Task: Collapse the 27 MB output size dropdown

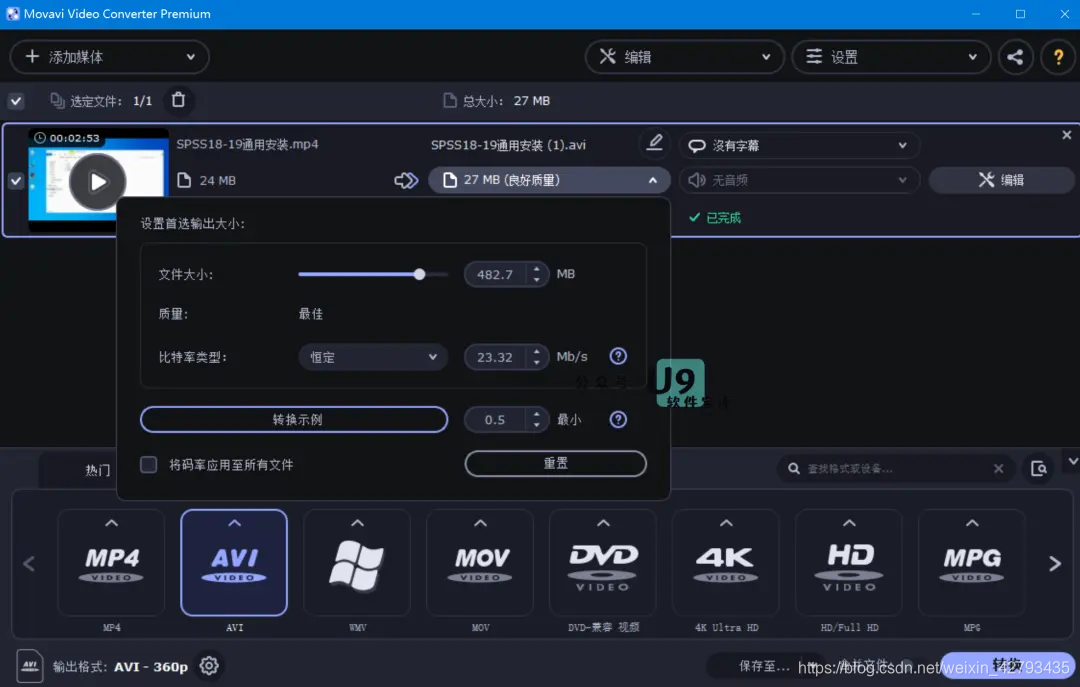Action: click(550, 180)
